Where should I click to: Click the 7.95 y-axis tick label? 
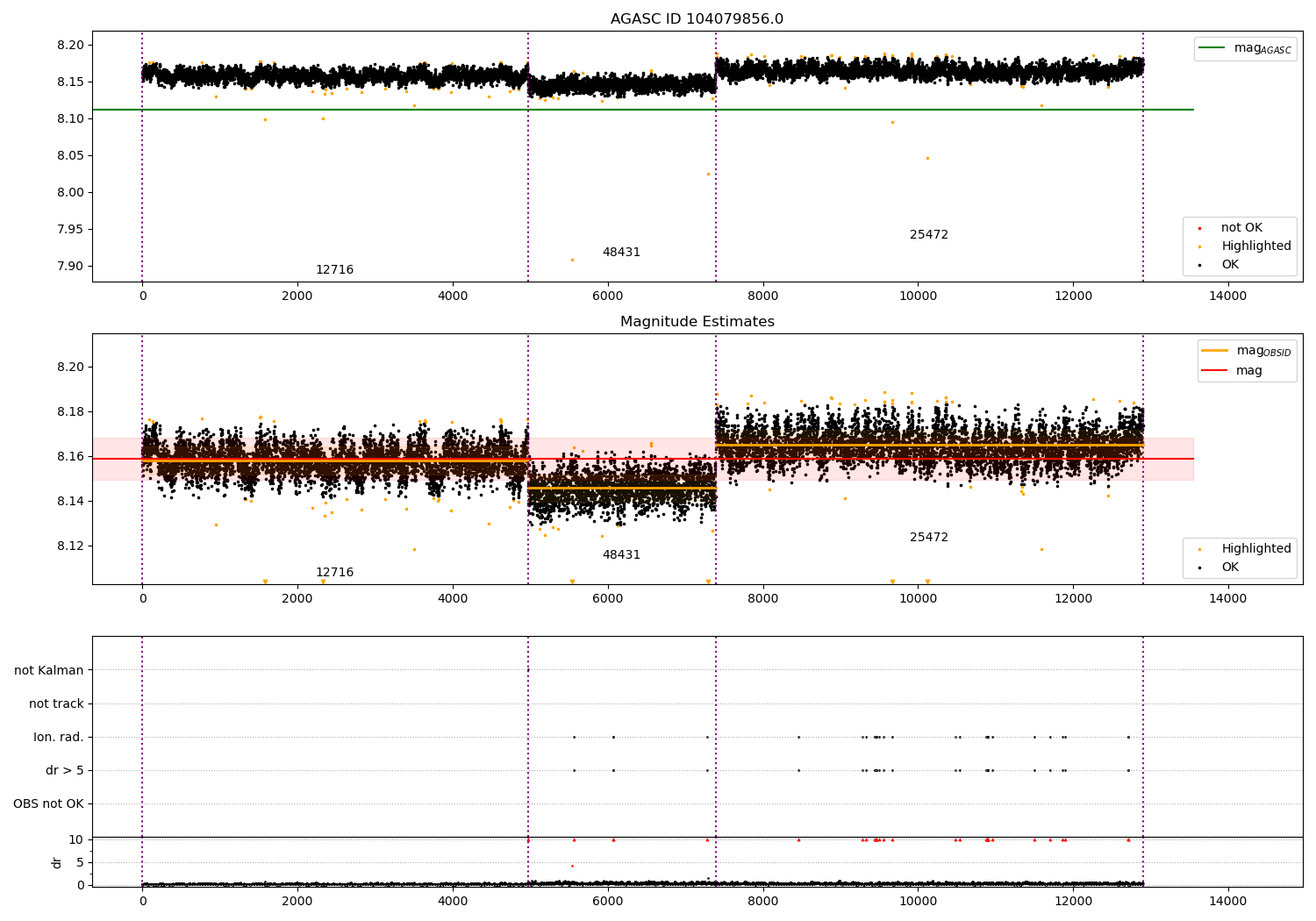pyautogui.click(x=70, y=230)
